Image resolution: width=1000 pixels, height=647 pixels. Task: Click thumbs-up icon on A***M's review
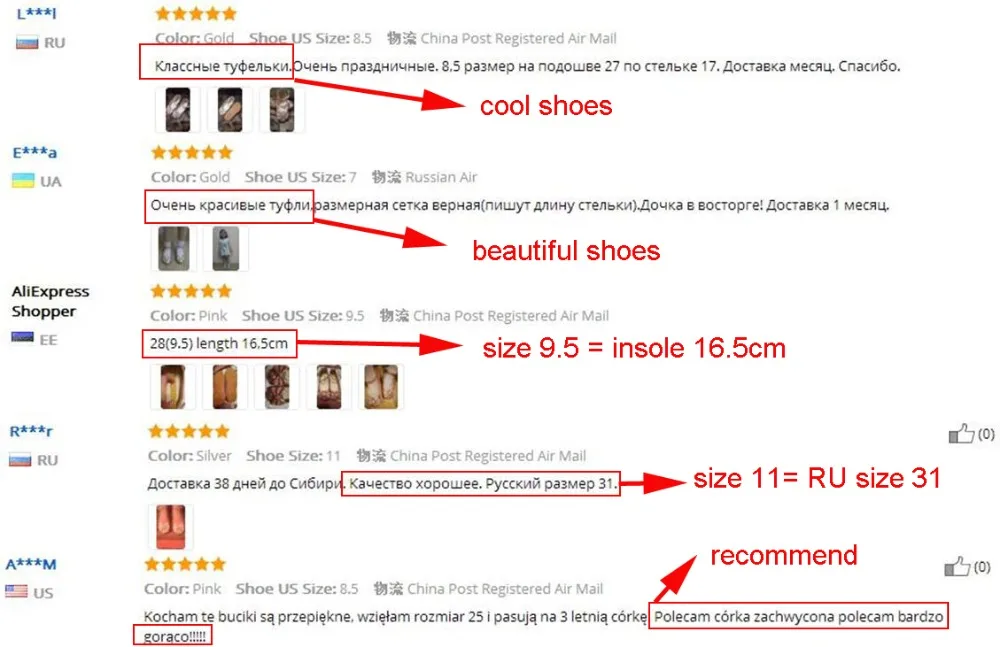957,567
